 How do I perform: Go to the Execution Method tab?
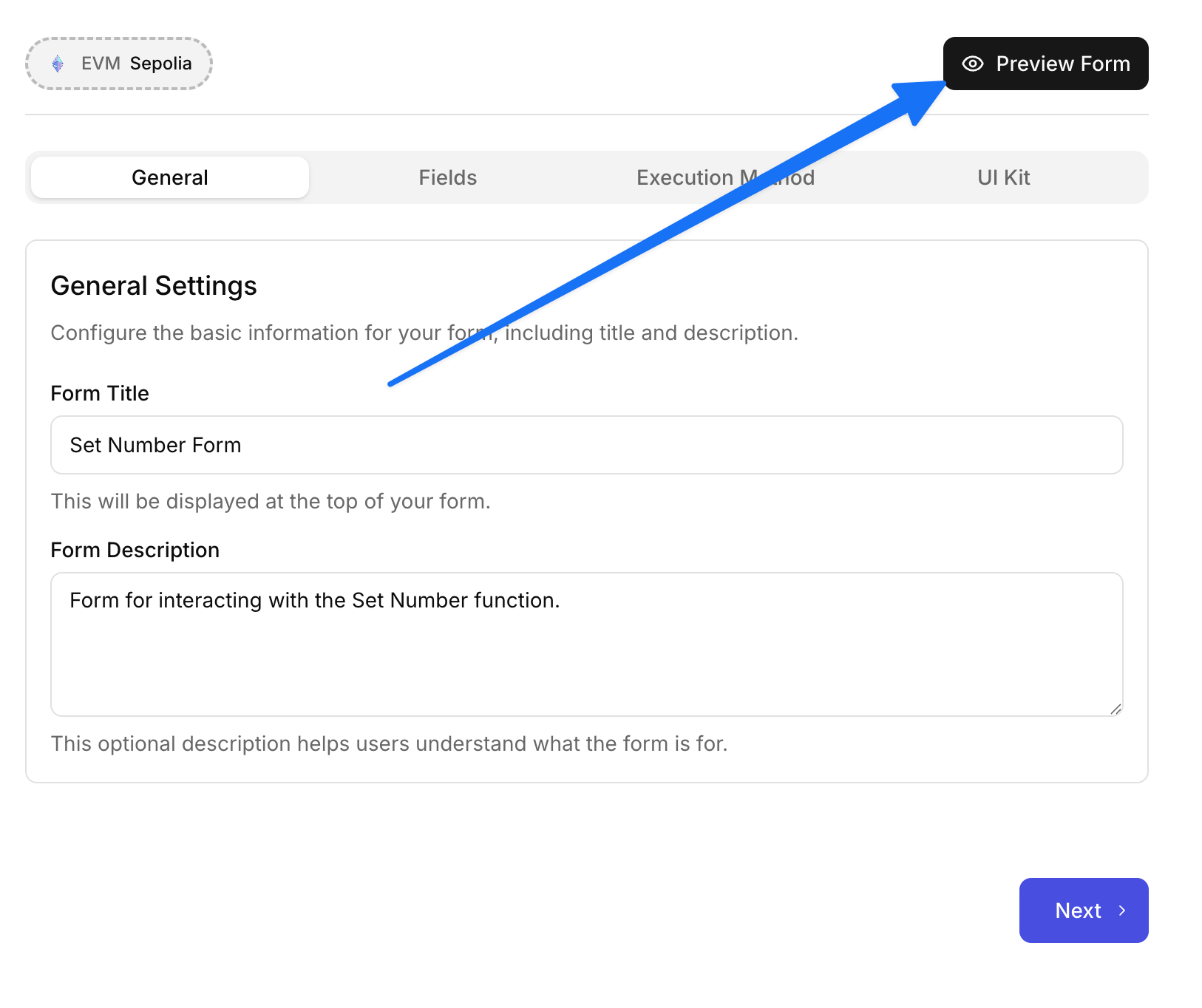tap(724, 177)
